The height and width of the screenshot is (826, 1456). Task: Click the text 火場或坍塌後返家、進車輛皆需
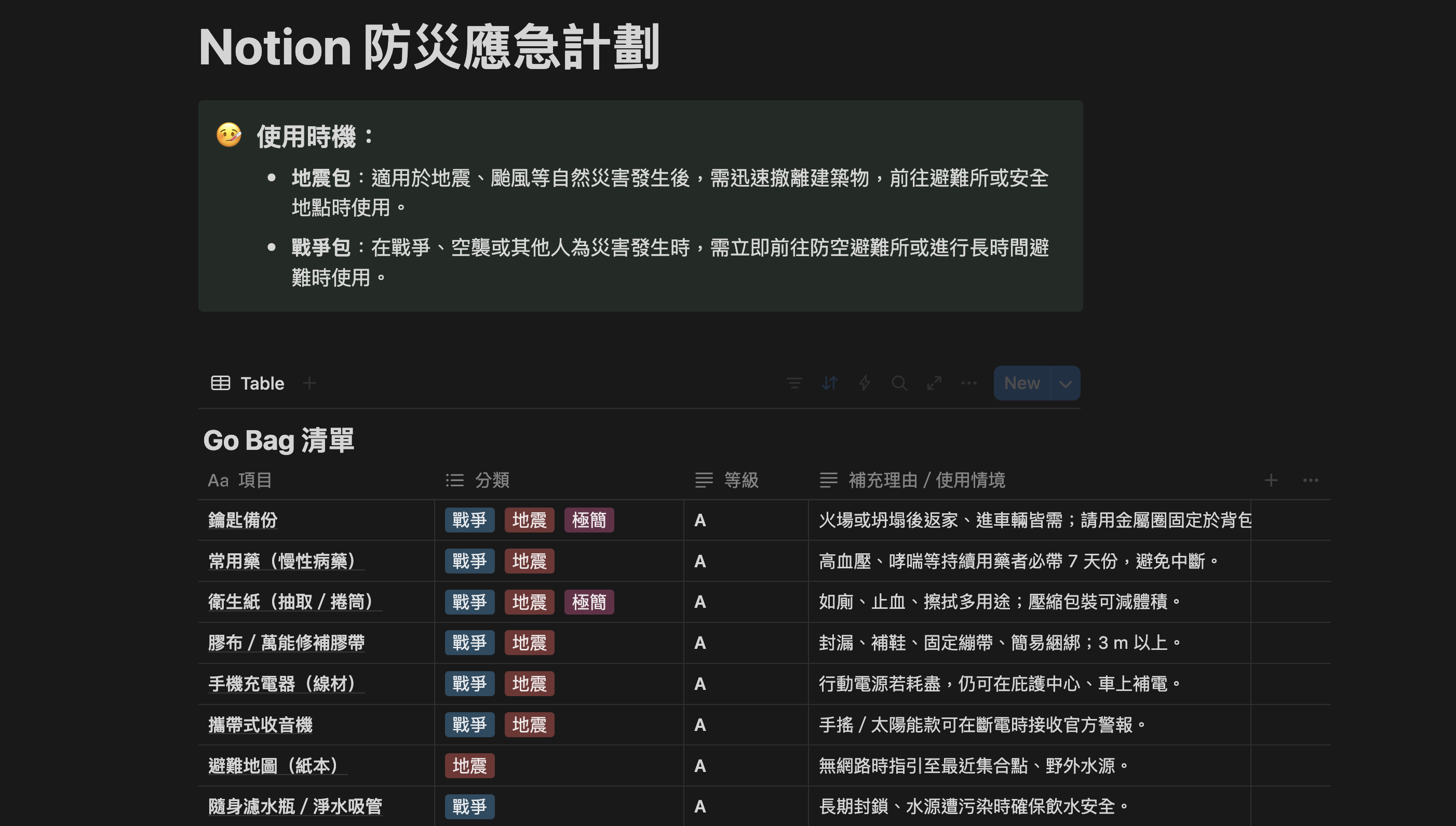940,520
